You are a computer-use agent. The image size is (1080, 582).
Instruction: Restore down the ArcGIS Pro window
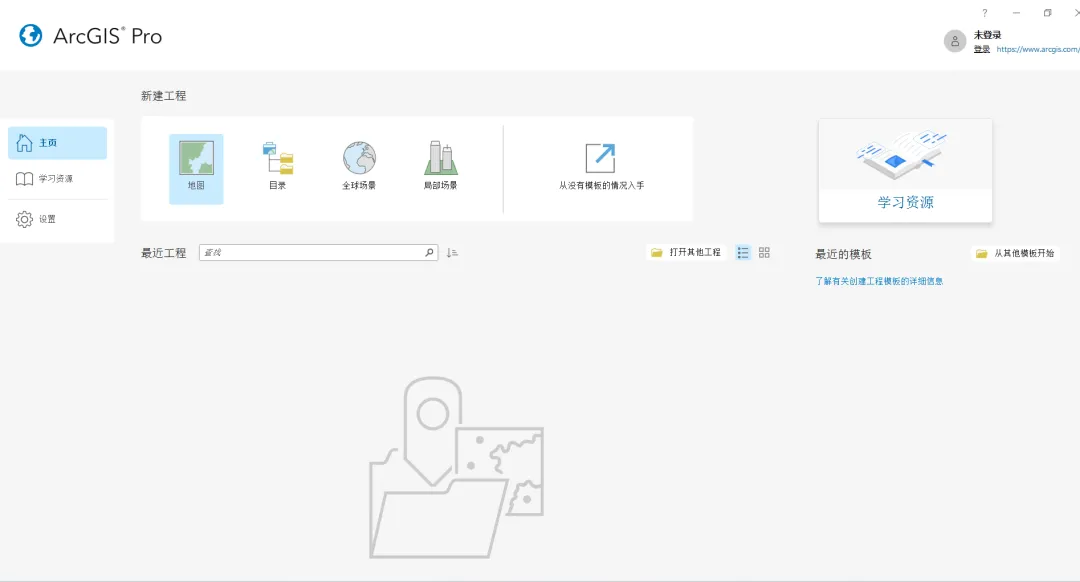point(1048,13)
